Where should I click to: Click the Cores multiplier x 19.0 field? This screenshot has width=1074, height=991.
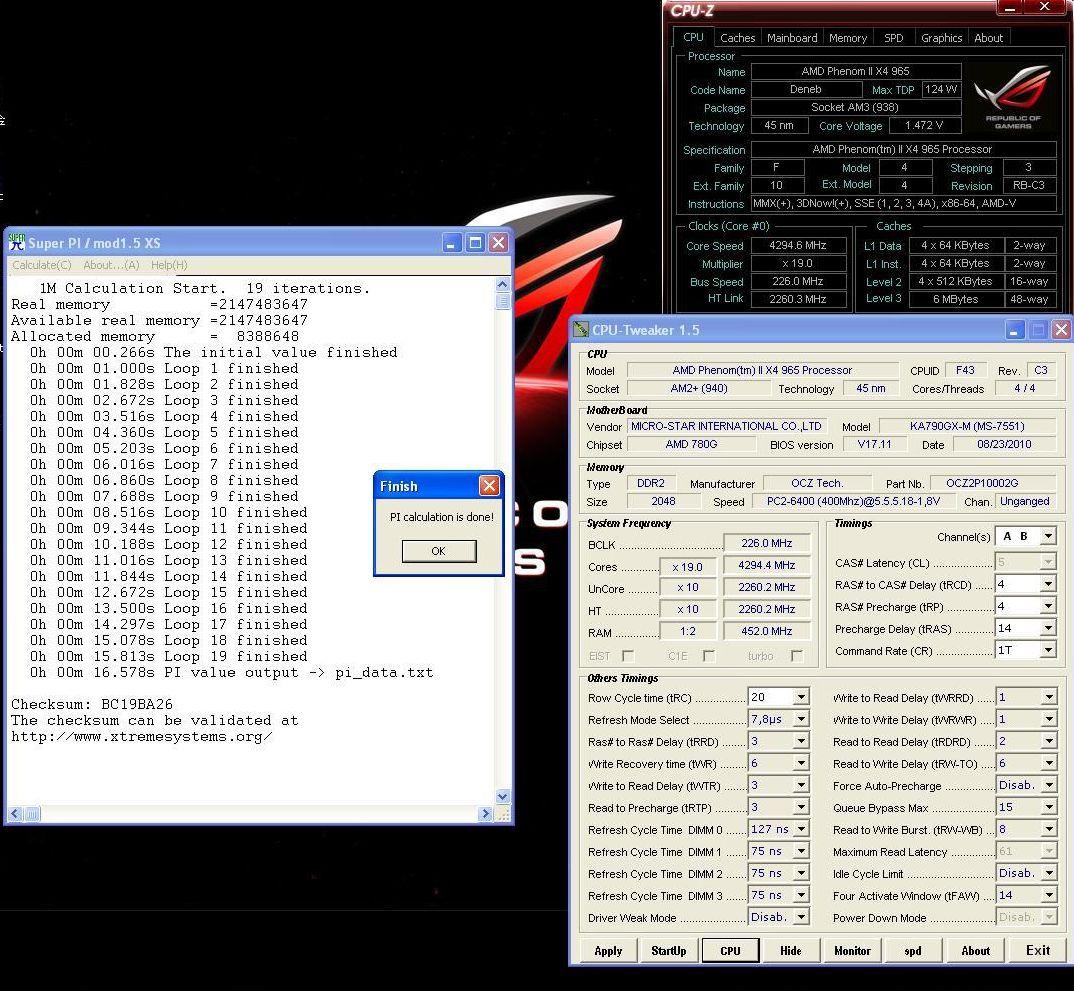tap(687, 566)
